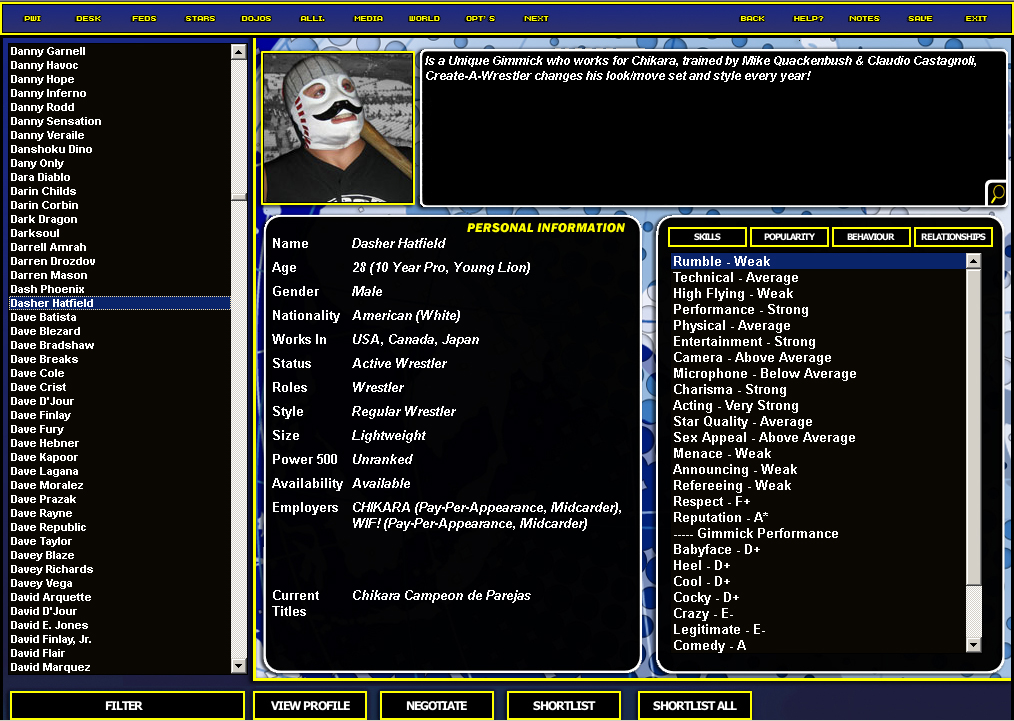This screenshot has width=1014, height=721.
Task: Click the NEGOTIATE button
Action: point(437,705)
